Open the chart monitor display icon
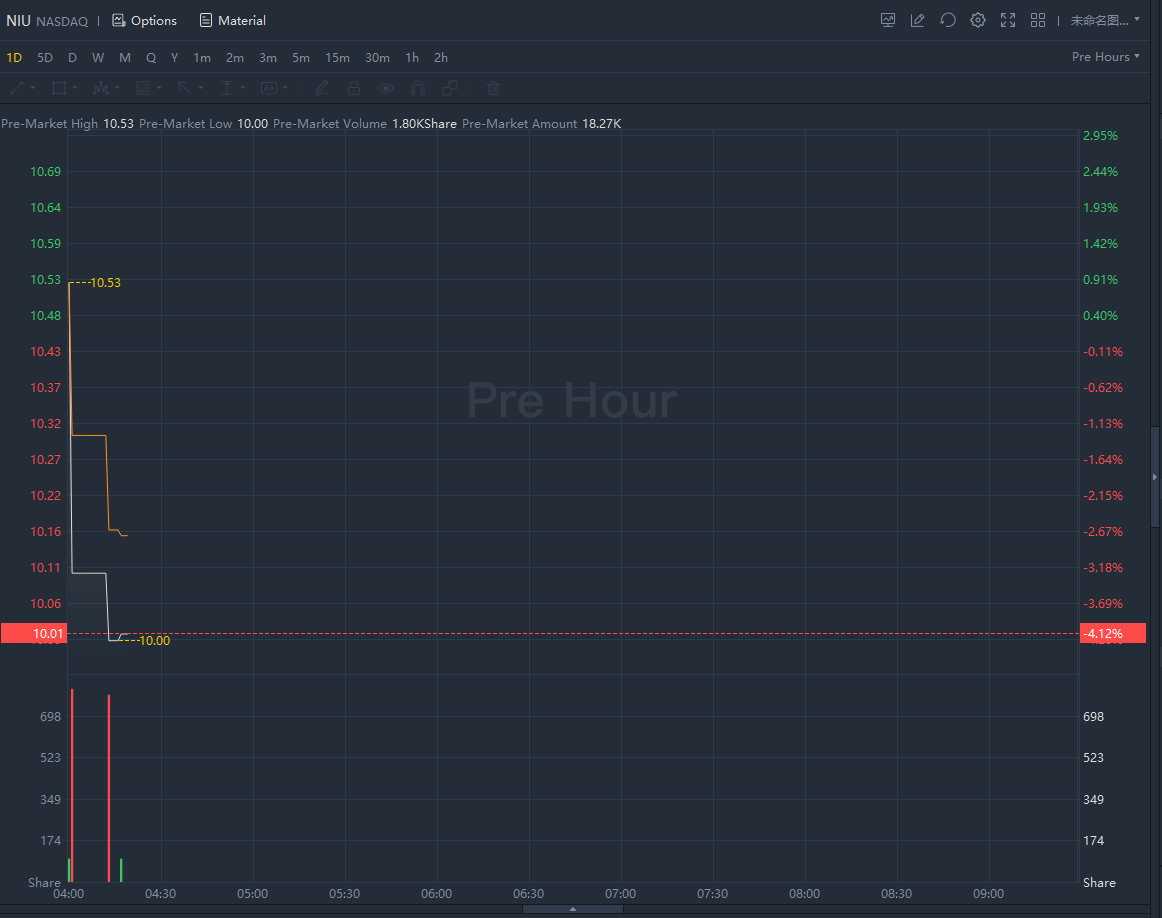Viewport: 1162px width, 918px height. point(888,21)
